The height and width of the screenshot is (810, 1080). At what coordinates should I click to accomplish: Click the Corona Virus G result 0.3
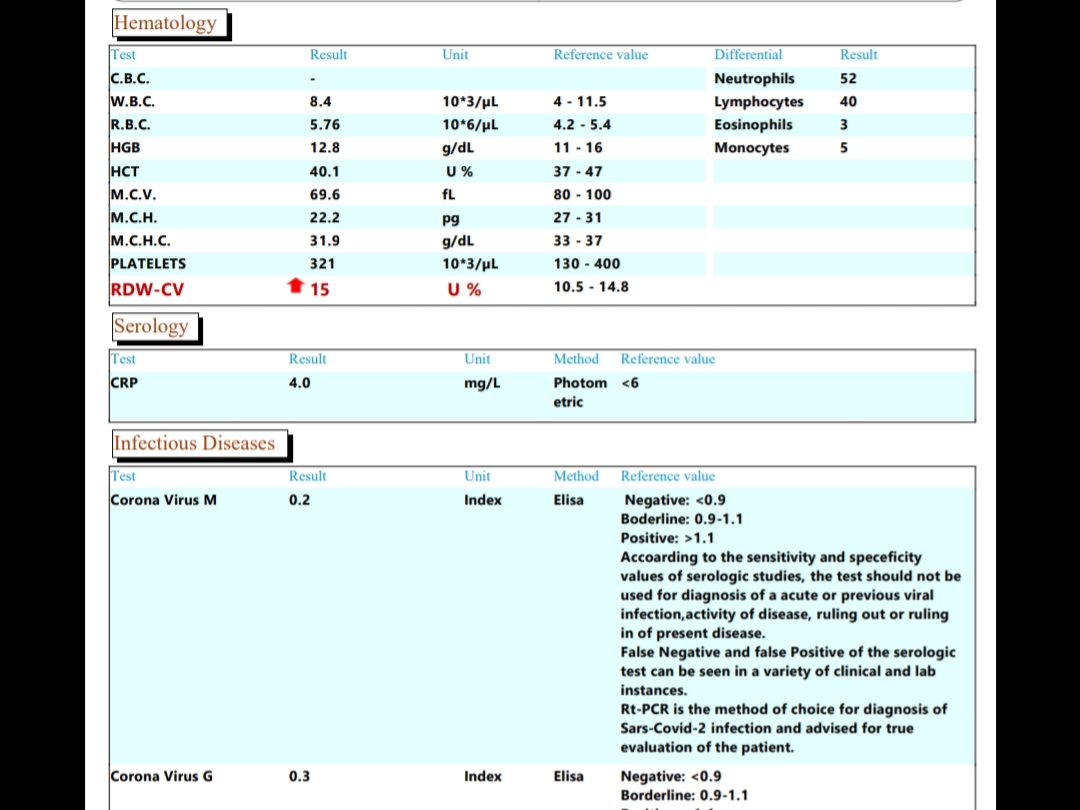click(x=299, y=776)
